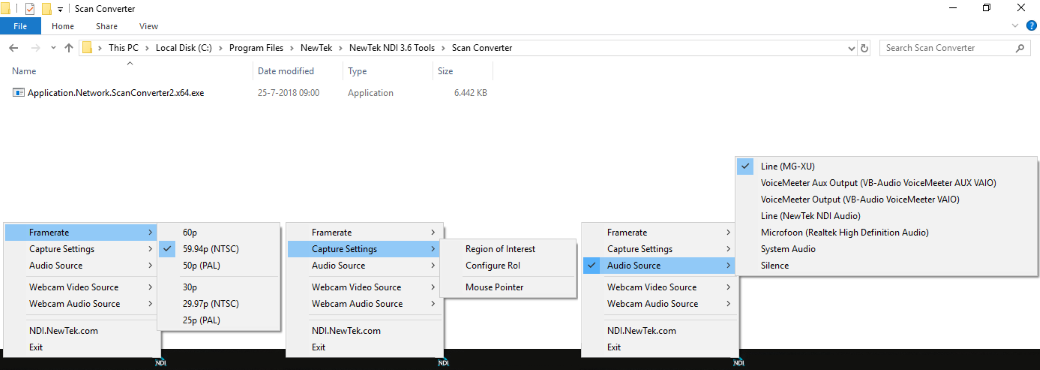Sort by Date modified column header
This screenshot has height=370, width=1040.
click(x=286, y=71)
